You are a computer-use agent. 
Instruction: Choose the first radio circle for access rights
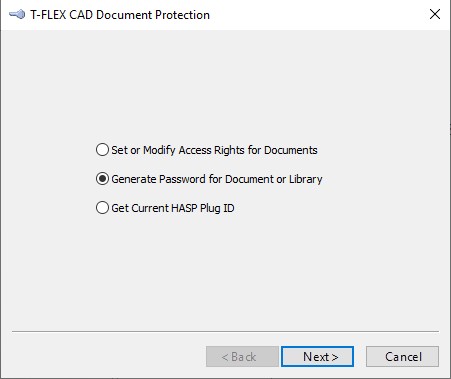(x=102, y=150)
